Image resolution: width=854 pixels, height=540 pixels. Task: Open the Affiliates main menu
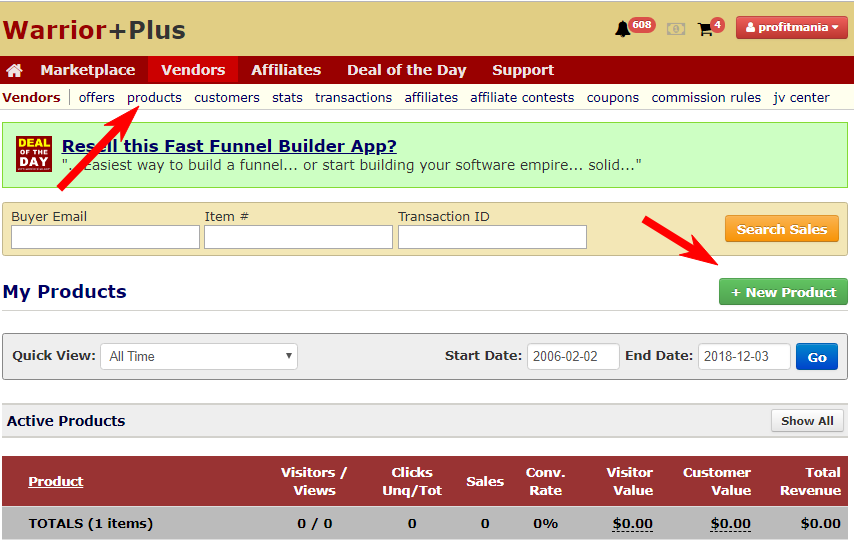[x=286, y=70]
